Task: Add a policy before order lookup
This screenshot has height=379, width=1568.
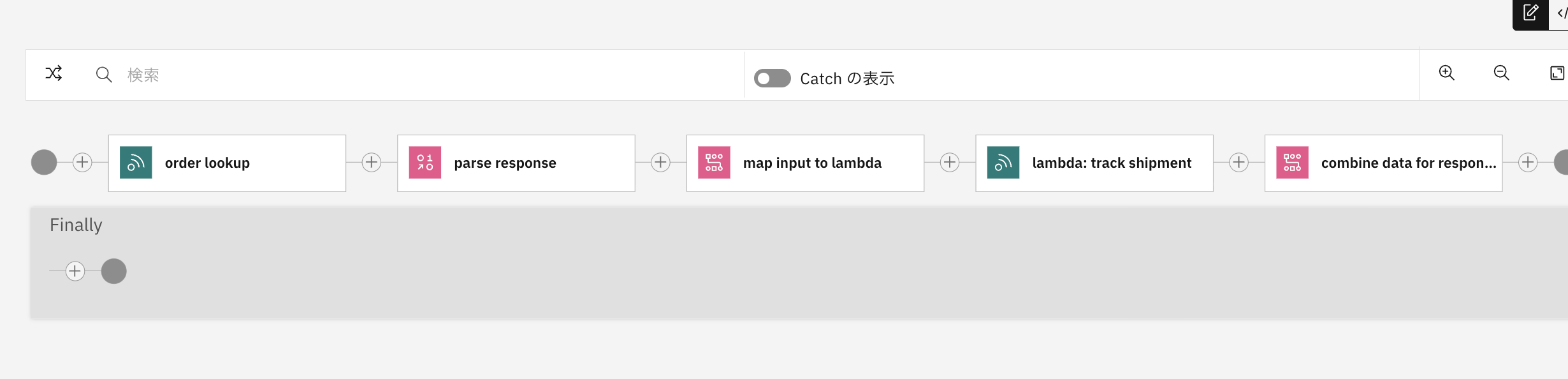Action: 82,163
